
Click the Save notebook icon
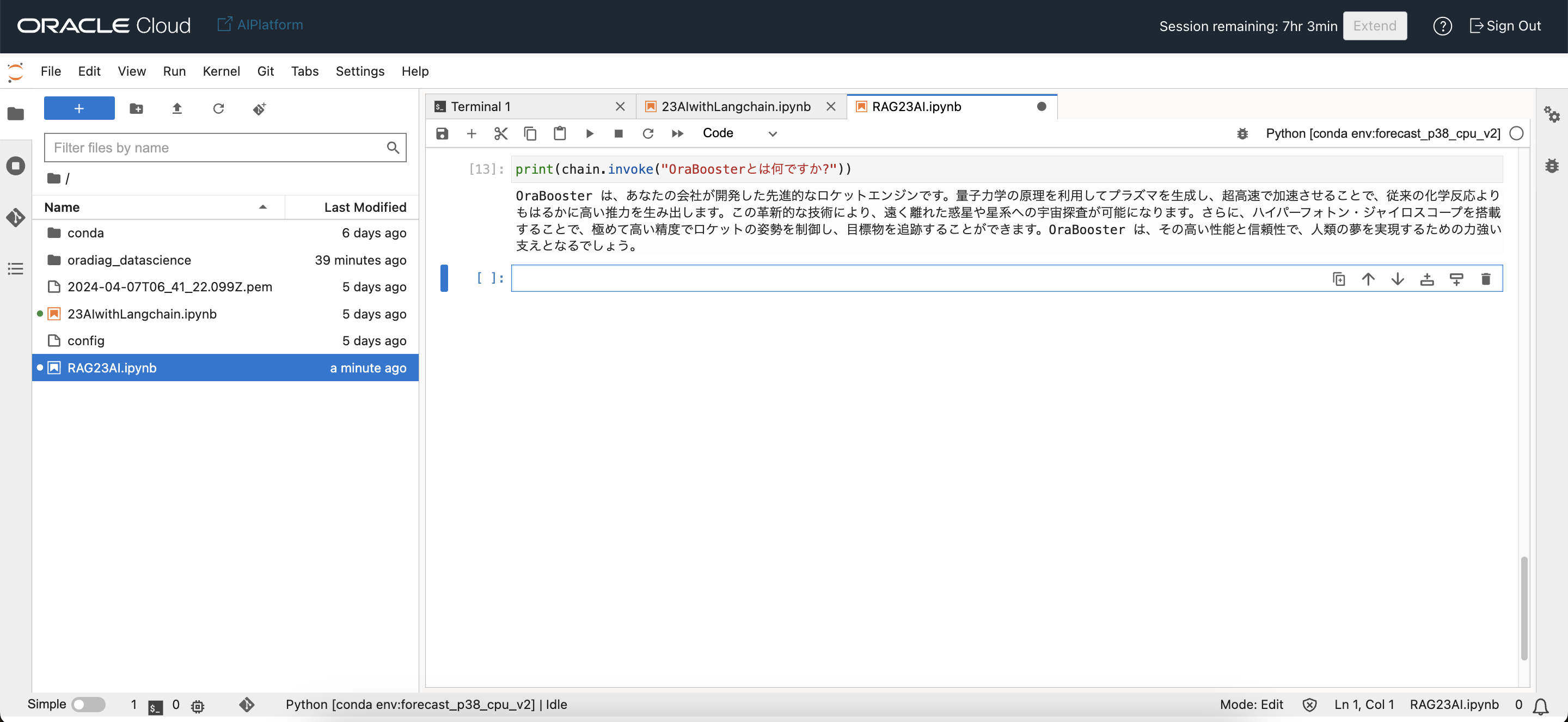tap(442, 133)
